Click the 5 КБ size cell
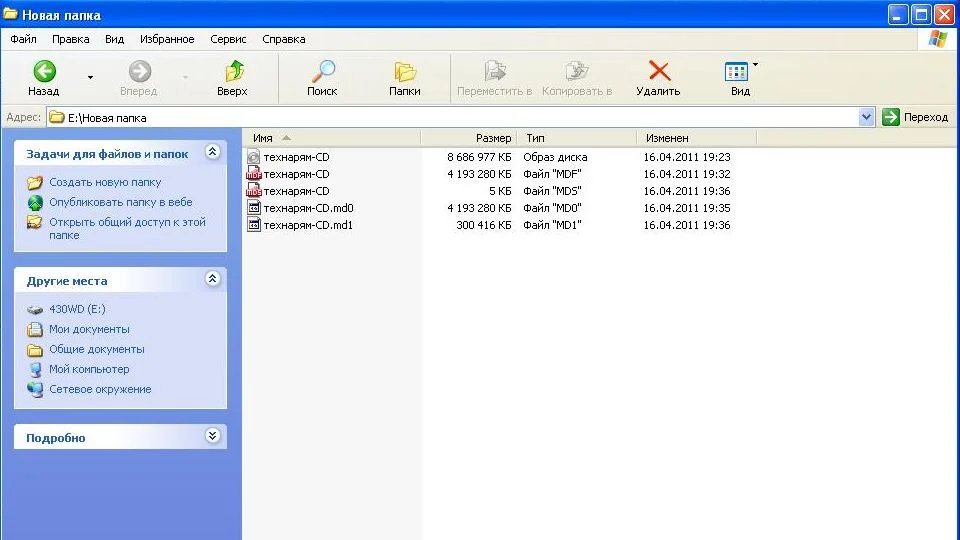This screenshot has height=540, width=960. tap(500, 191)
